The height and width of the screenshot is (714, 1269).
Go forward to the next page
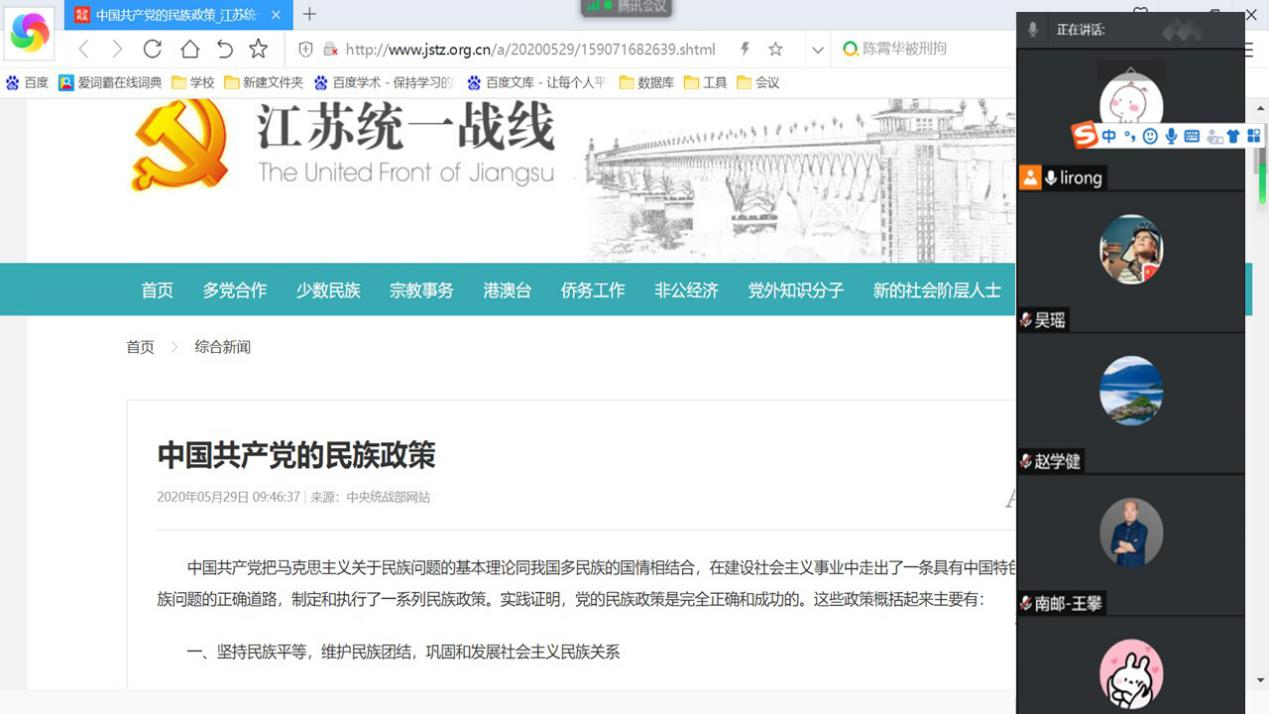click(117, 49)
